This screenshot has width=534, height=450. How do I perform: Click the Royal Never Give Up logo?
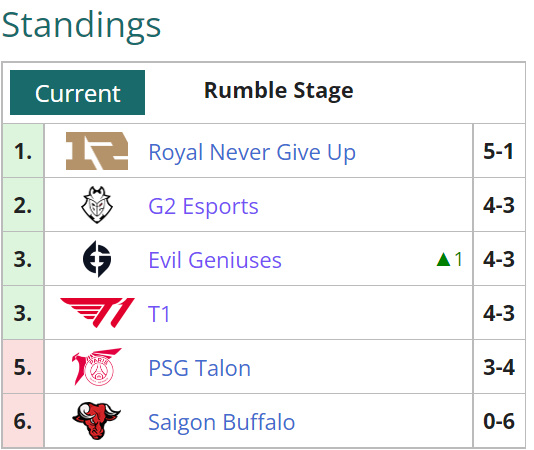click(x=97, y=151)
